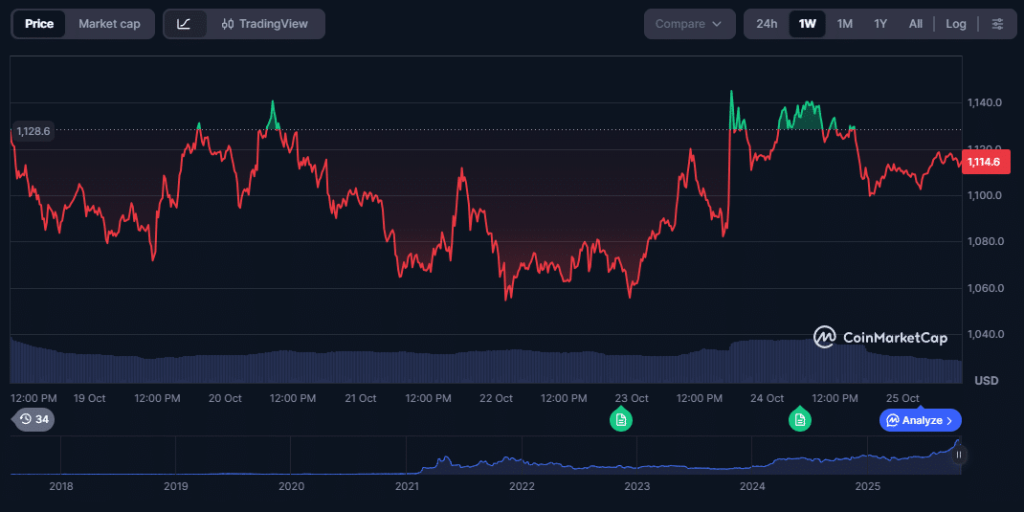Image resolution: width=1024 pixels, height=512 pixels.
Task: Click the 1,040.0 axis label
Action: 984,334
